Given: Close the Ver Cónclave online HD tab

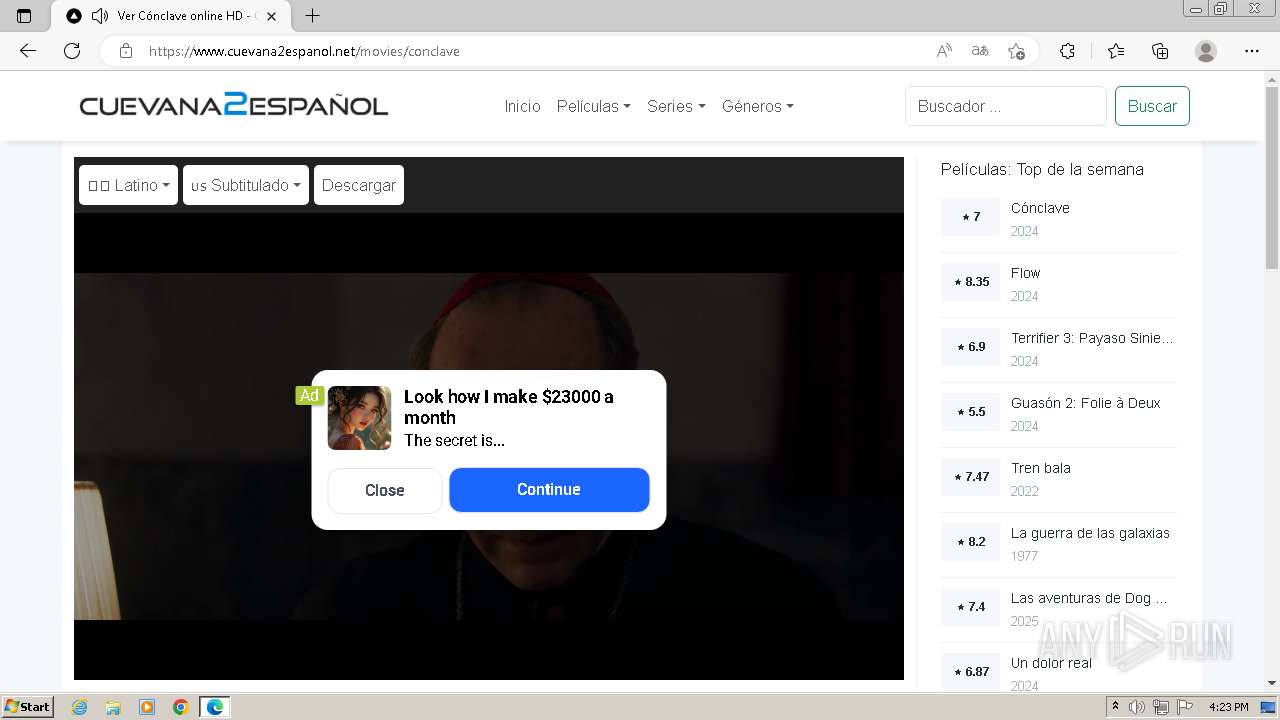Looking at the screenshot, I should click(x=271, y=16).
